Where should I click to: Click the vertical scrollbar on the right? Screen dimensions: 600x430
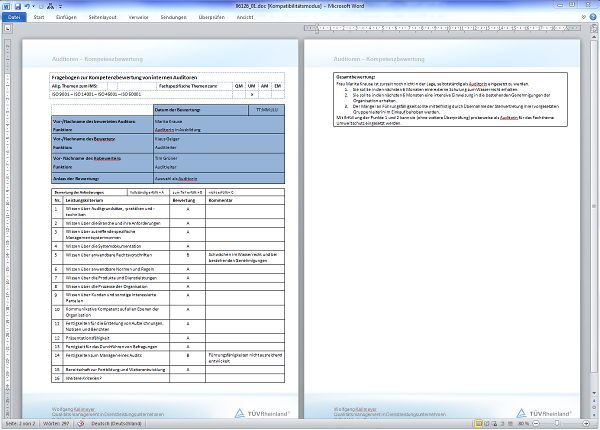[594, 200]
